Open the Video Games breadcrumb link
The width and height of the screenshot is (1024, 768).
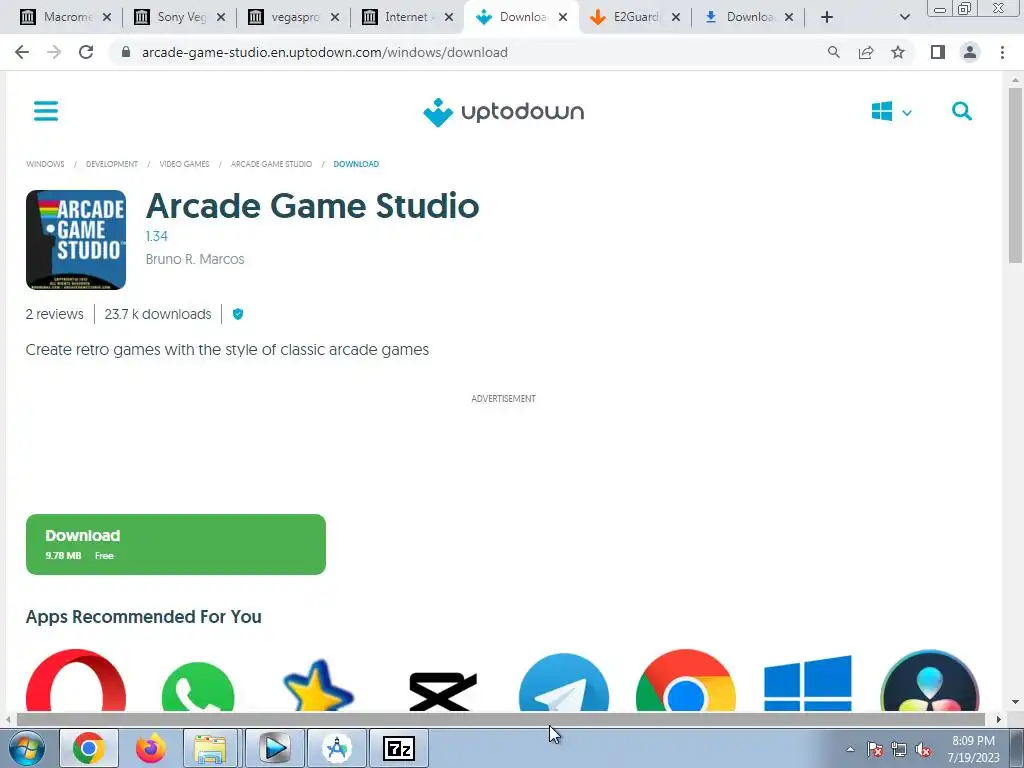pyautogui.click(x=184, y=164)
